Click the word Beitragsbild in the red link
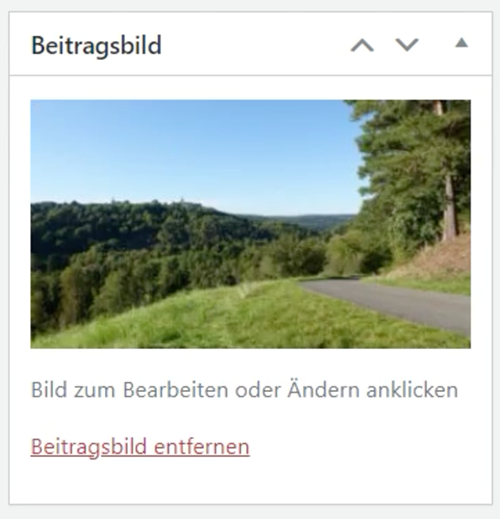This screenshot has width=500, height=519. (89, 447)
